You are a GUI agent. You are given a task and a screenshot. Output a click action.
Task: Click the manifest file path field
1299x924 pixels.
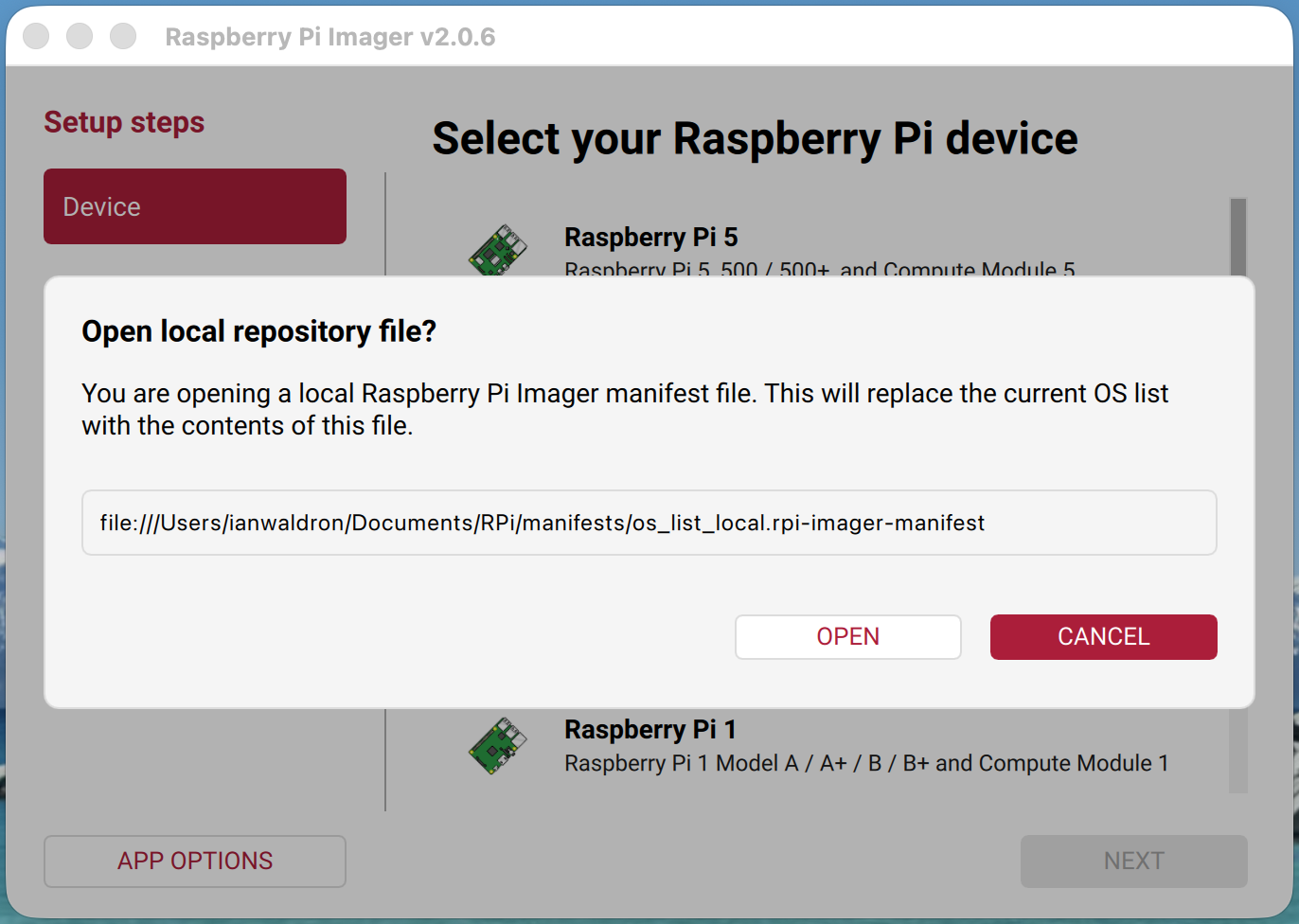pyautogui.click(x=649, y=523)
